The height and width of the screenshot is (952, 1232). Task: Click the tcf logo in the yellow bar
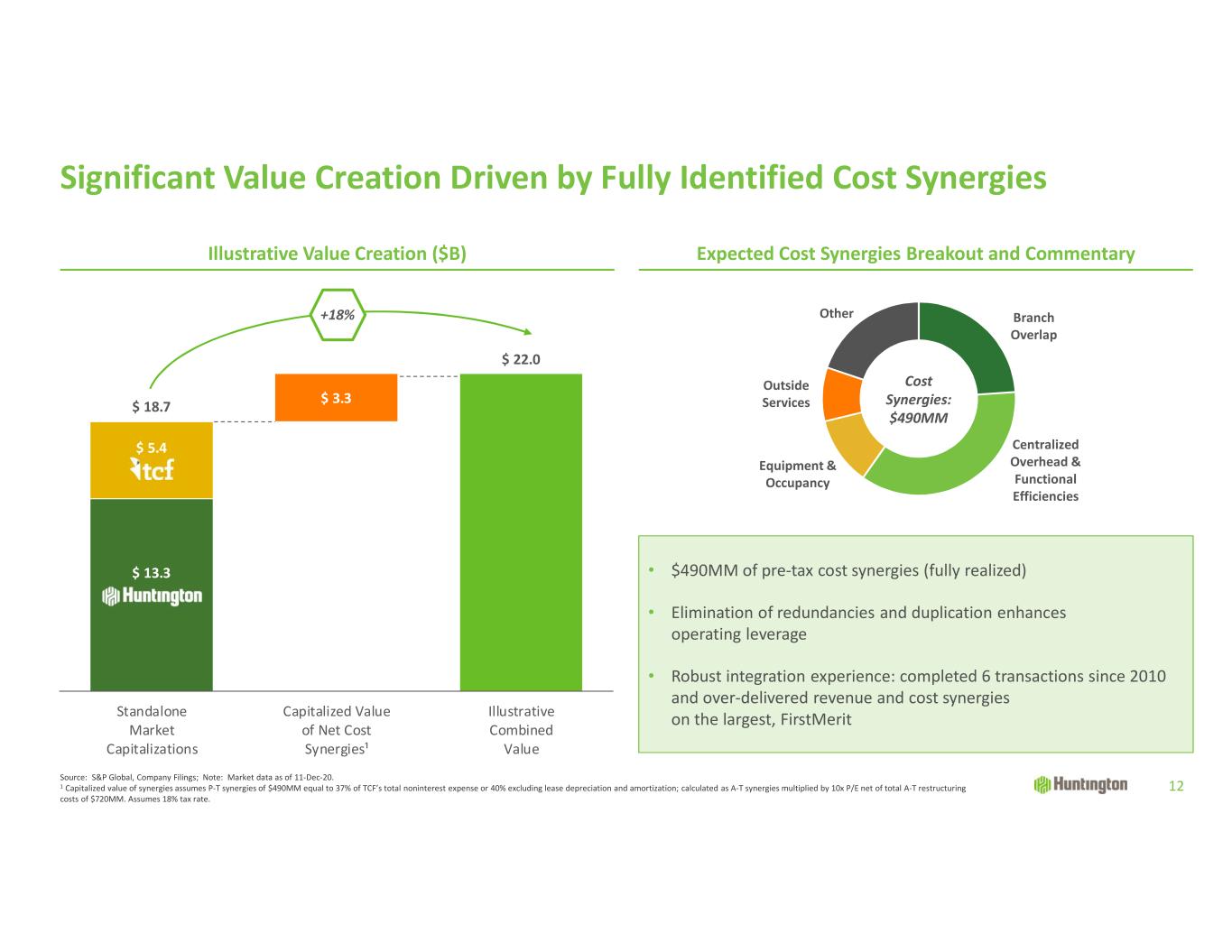pos(152,469)
